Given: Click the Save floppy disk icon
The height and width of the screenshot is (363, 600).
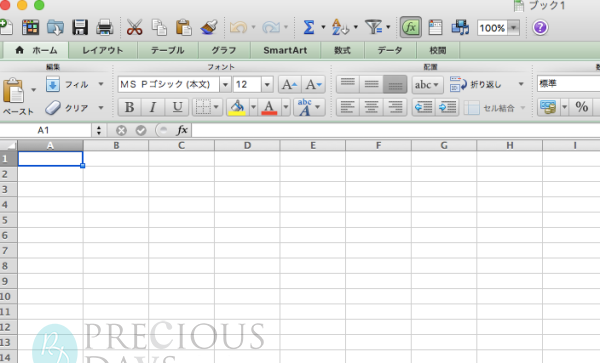Looking at the screenshot, I should tap(80, 28).
